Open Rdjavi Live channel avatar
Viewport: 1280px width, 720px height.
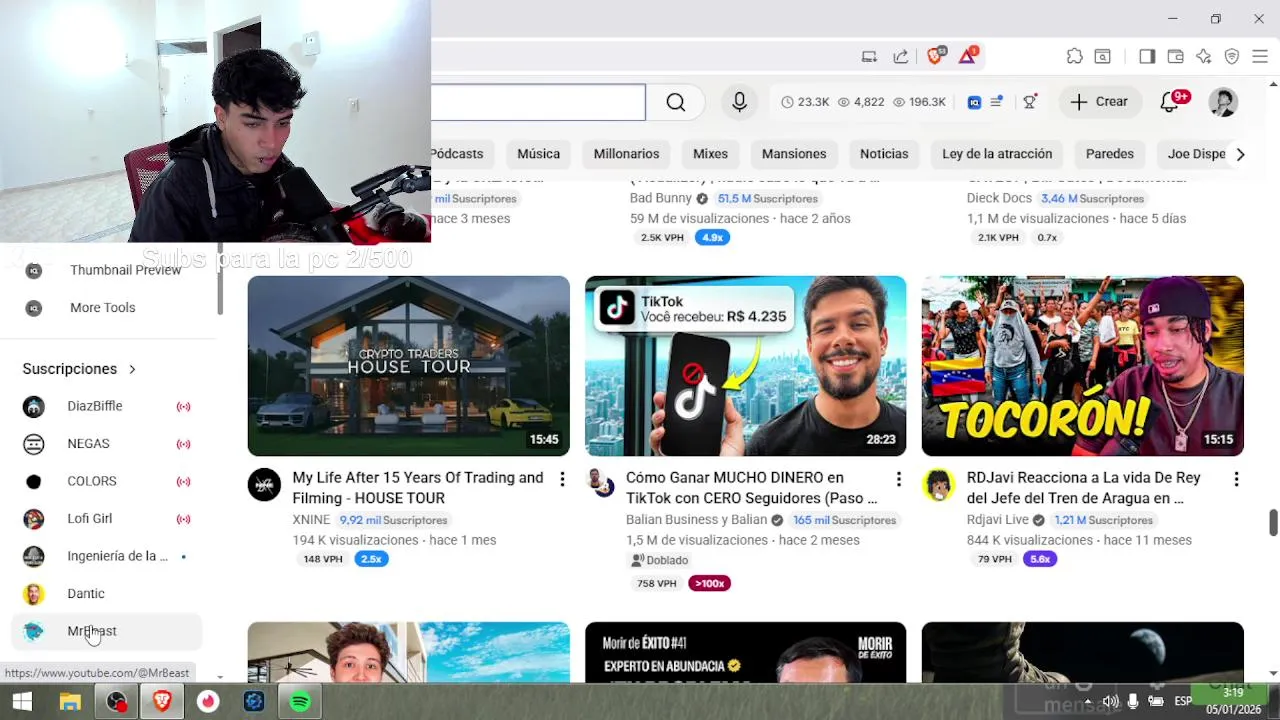pyautogui.click(x=938, y=485)
